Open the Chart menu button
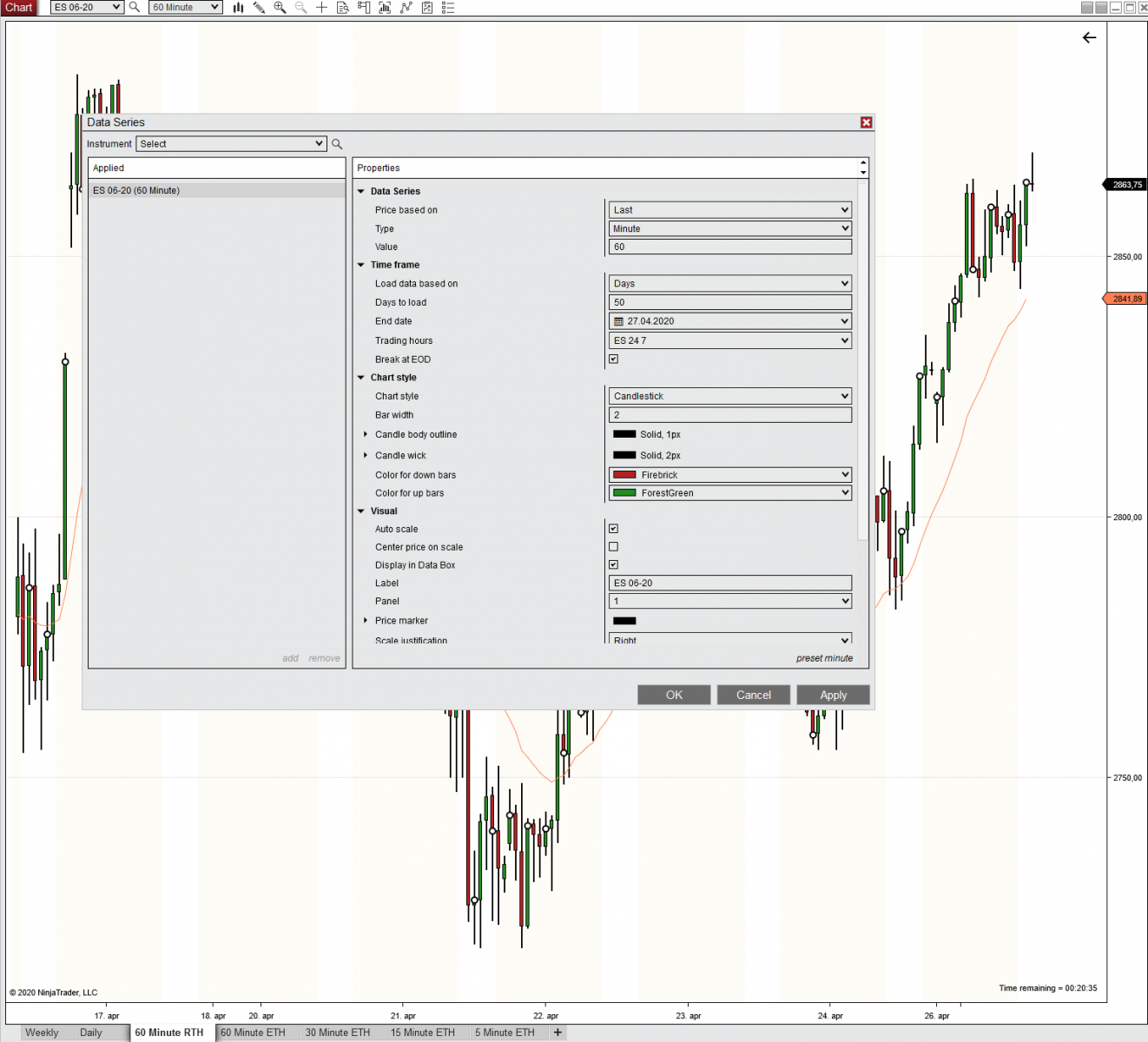1148x1042 pixels. 19,7
